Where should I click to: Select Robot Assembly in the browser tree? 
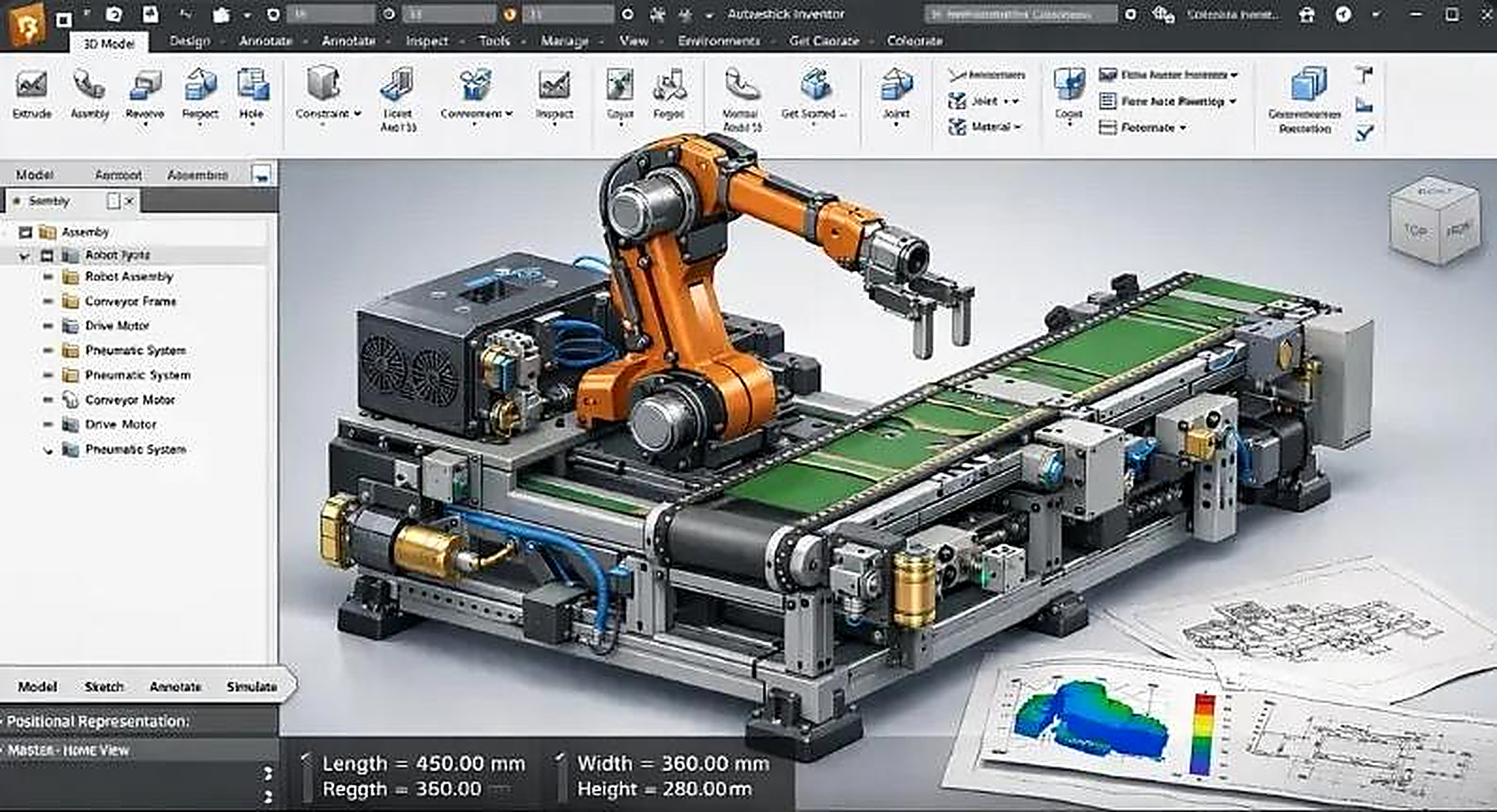[129, 277]
